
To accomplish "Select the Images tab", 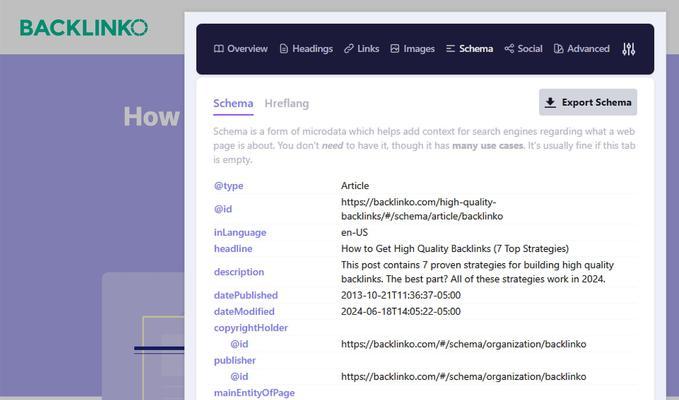I will [412, 49].
